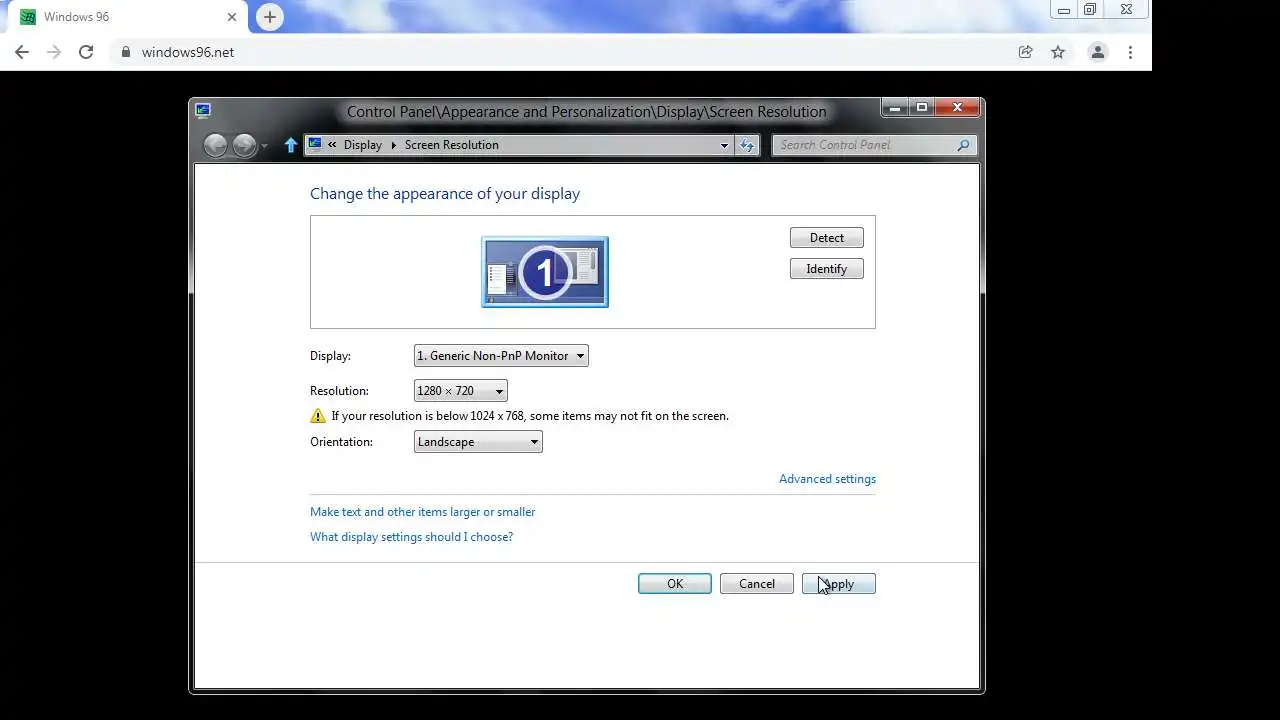The width and height of the screenshot is (1280, 720).
Task: Open recent pages arrow next to forward button
Action: click(x=264, y=146)
